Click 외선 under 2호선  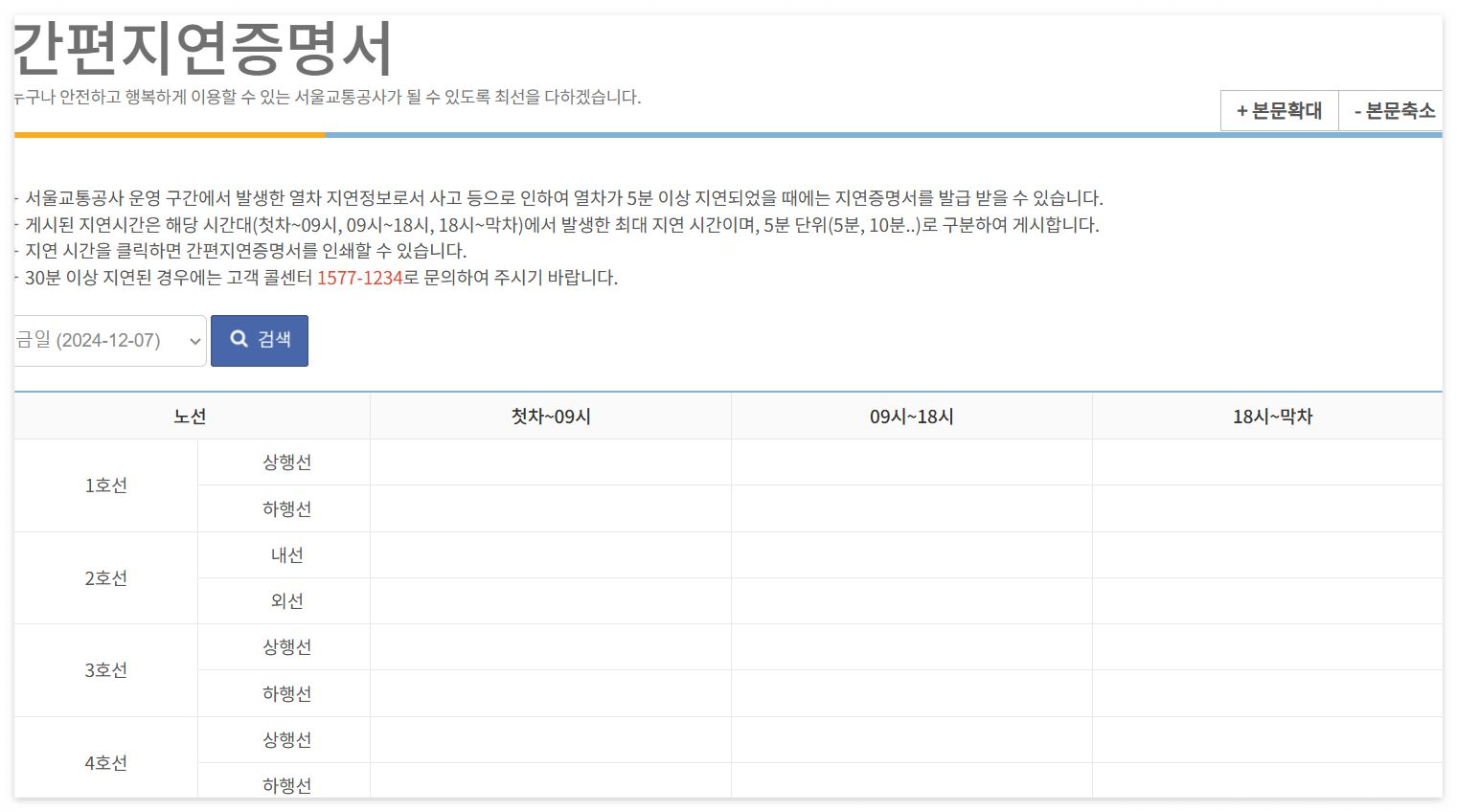pyautogui.click(x=286, y=601)
